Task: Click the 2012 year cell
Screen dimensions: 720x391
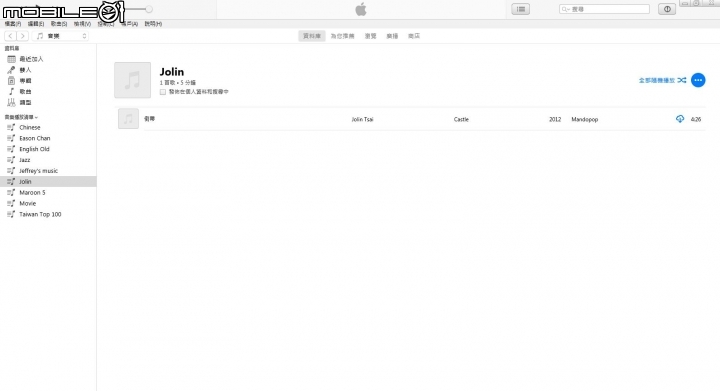Action: tap(555, 119)
